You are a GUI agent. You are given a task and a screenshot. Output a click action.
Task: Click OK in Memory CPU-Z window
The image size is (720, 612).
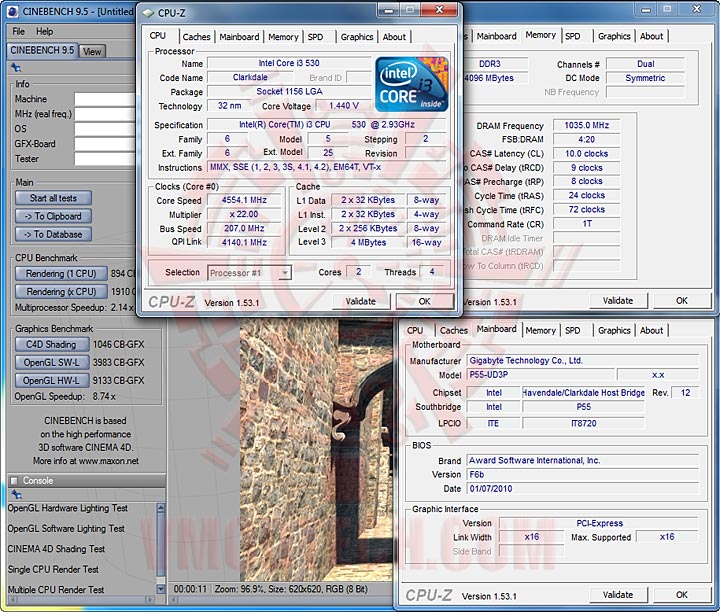click(682, 301)
